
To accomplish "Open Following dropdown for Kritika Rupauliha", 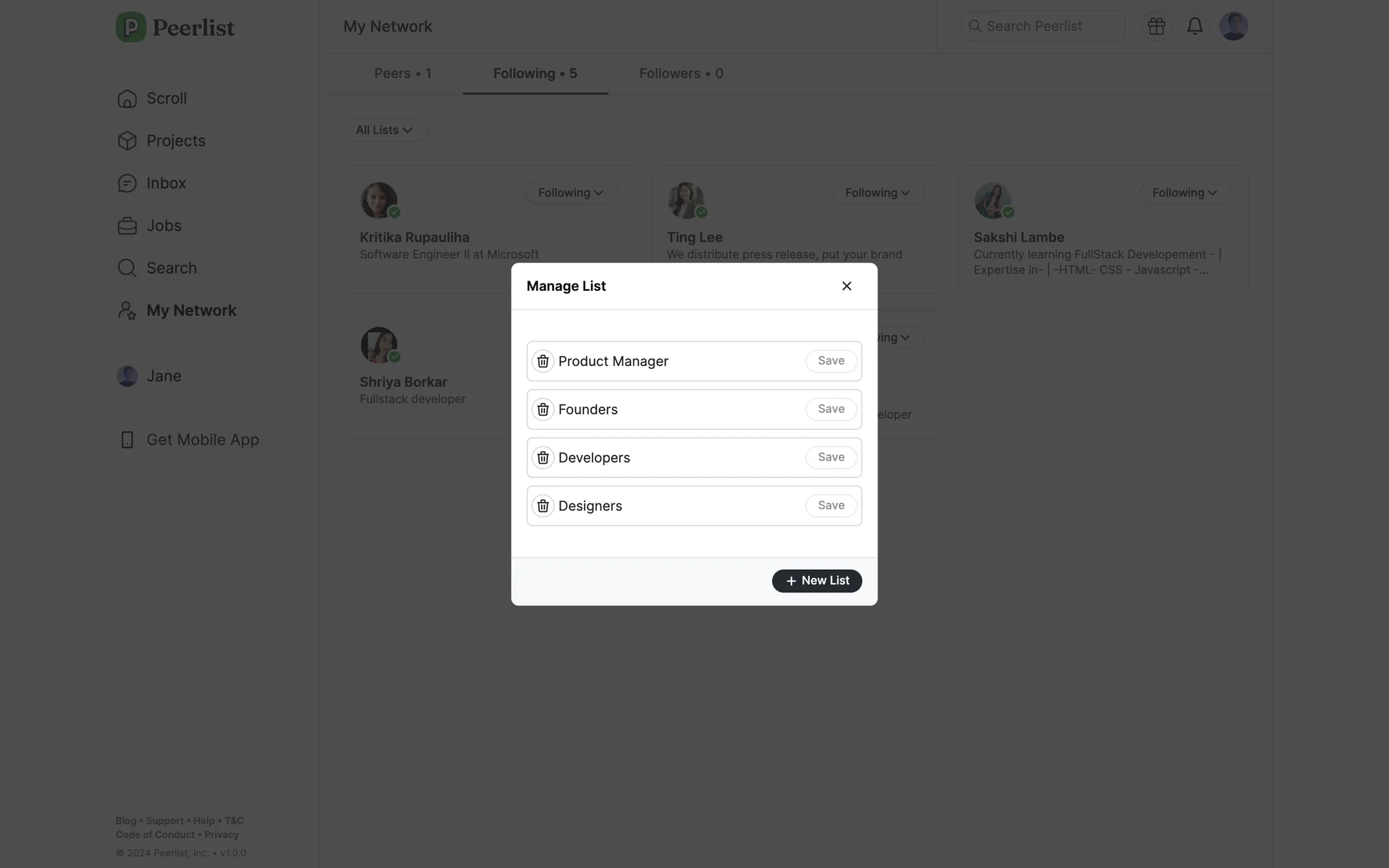I will pyautogui.click(x=572, y=193).
